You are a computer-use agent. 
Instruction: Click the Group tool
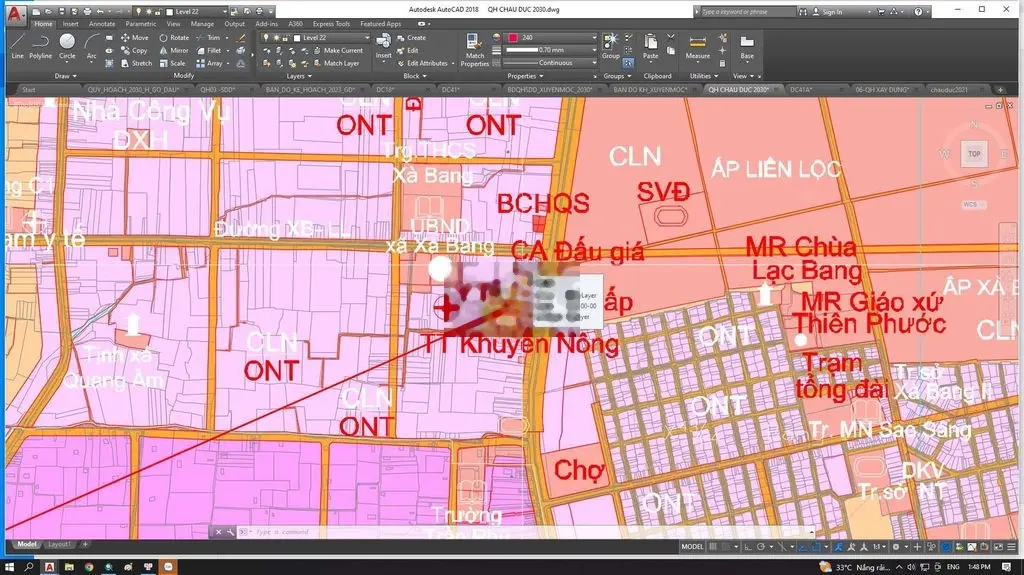click(611, 46)
